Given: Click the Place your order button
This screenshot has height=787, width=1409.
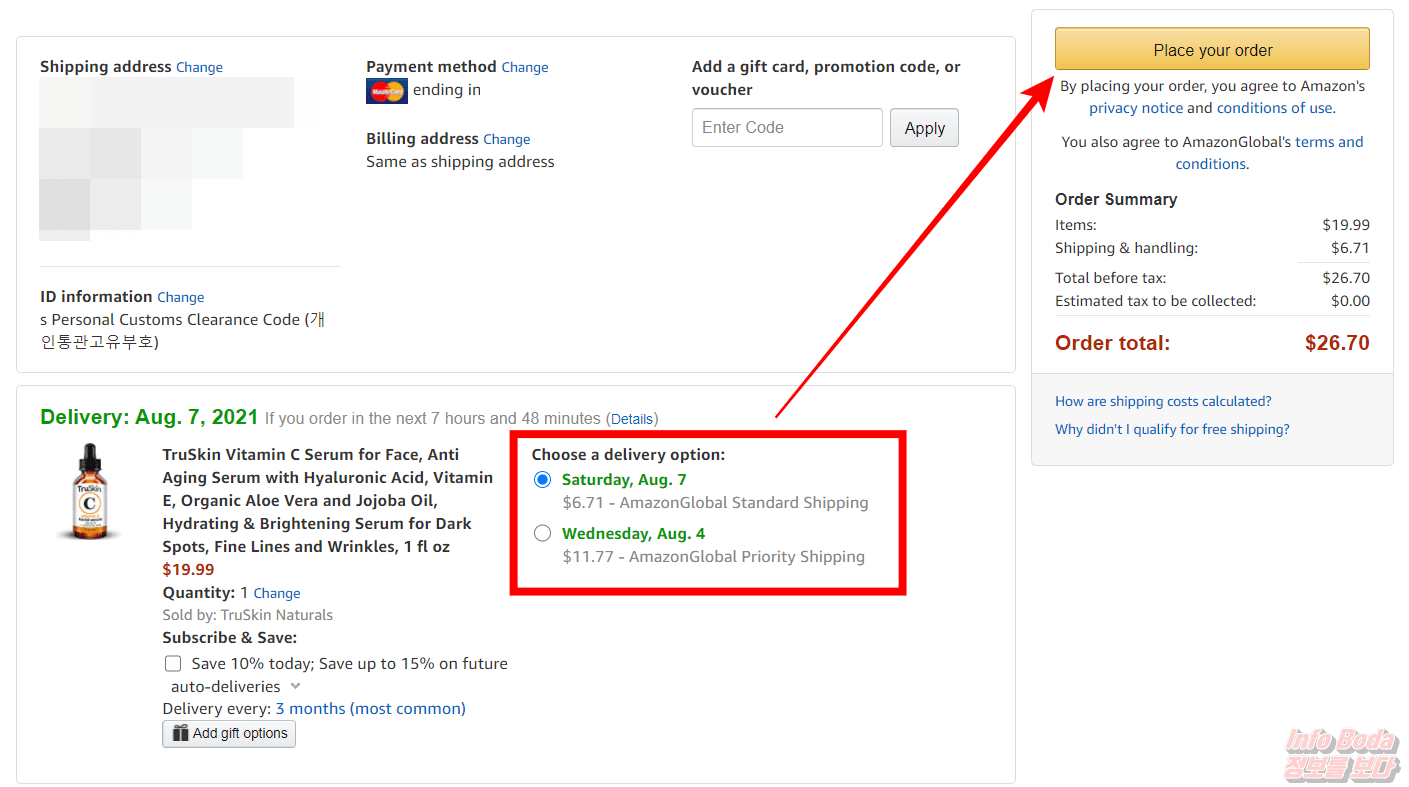Looking at the screenshot, I should (1212, 50).
